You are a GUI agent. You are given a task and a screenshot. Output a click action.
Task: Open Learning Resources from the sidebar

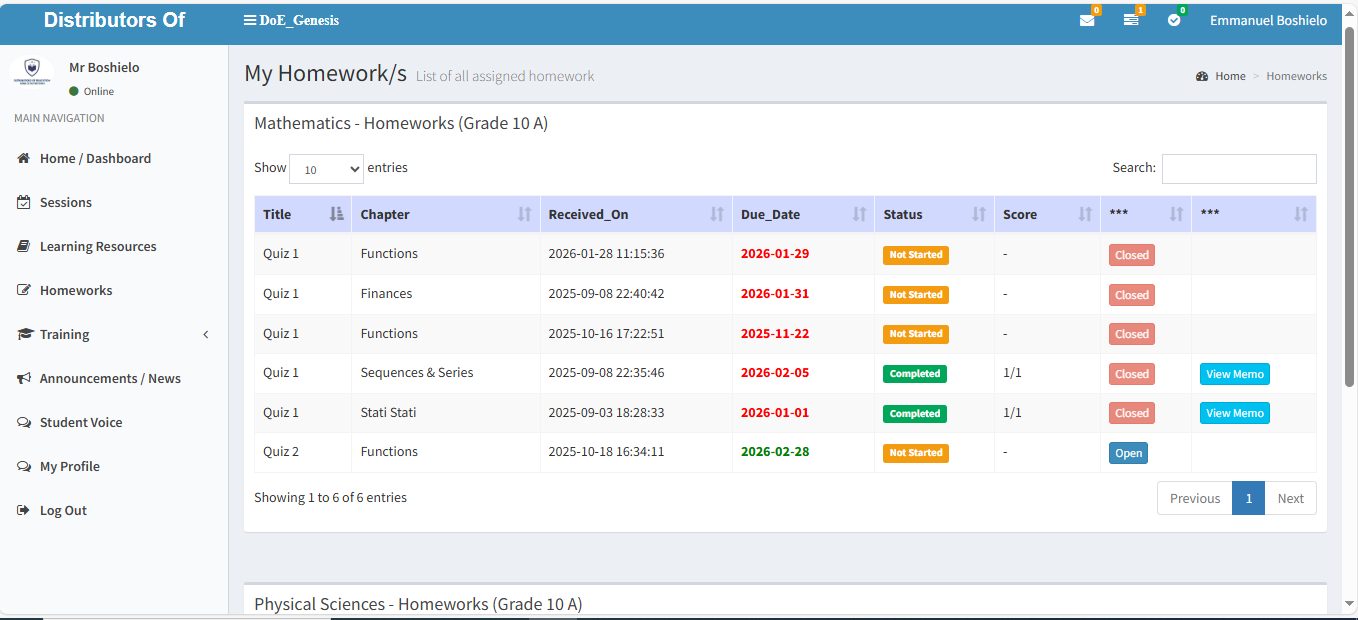[x=97, y=246]
